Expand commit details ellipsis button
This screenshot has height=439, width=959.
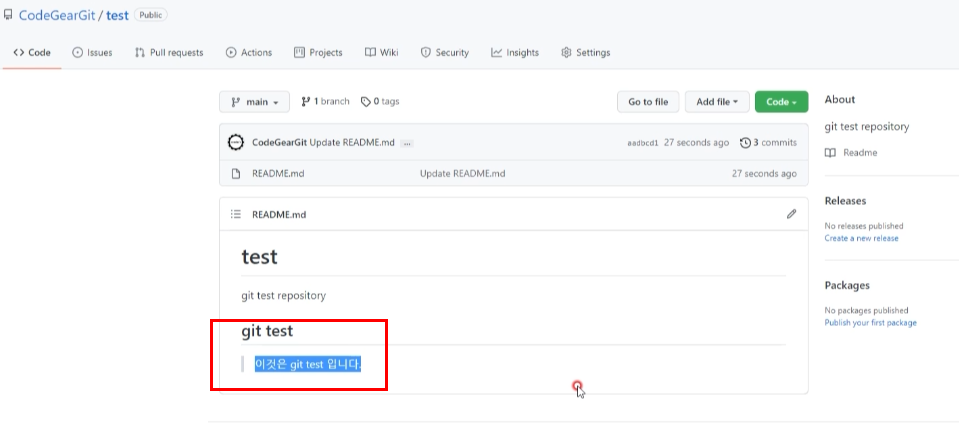(407, 143)
